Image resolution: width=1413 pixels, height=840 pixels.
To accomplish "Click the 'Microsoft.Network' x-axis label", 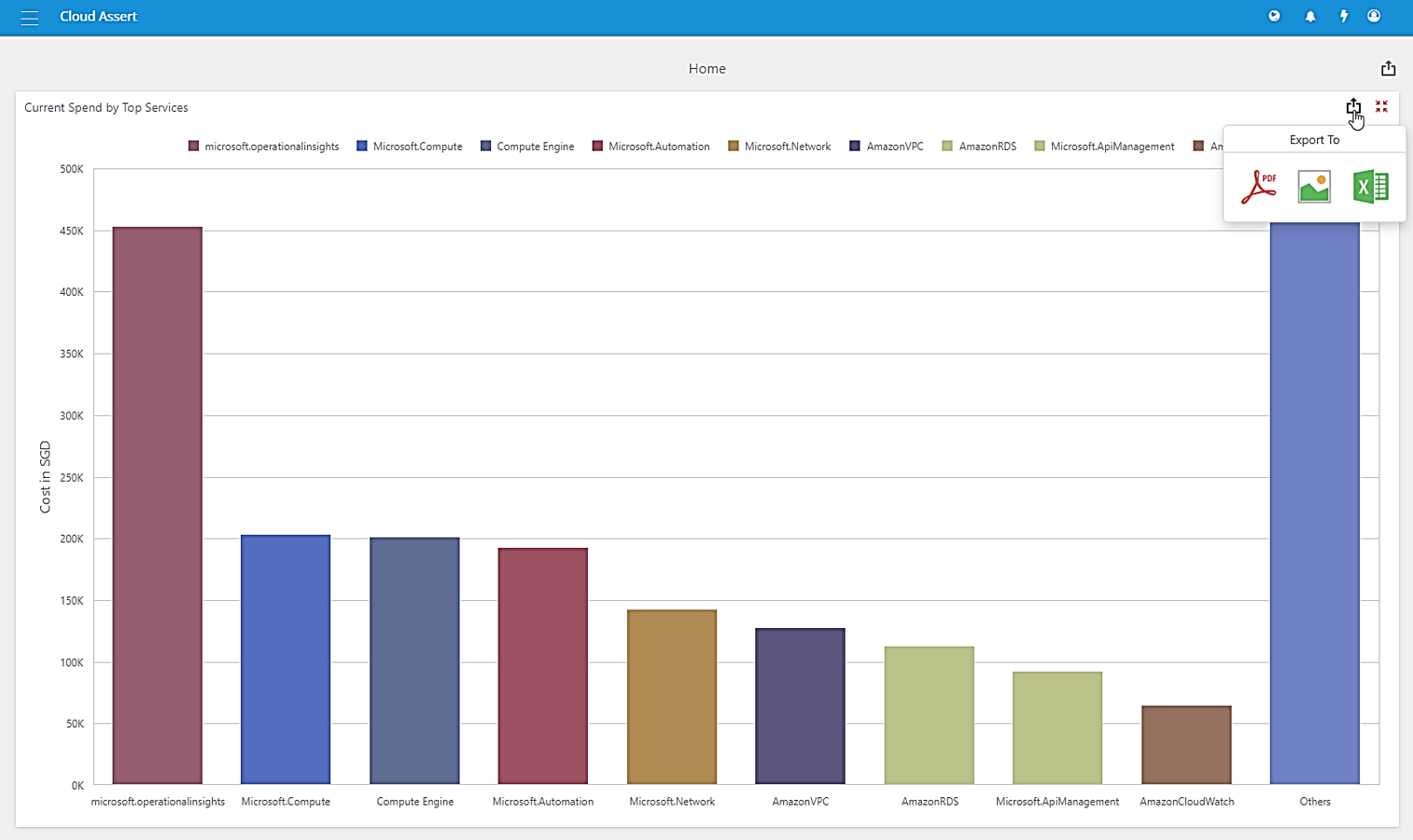I will [672, 802].
